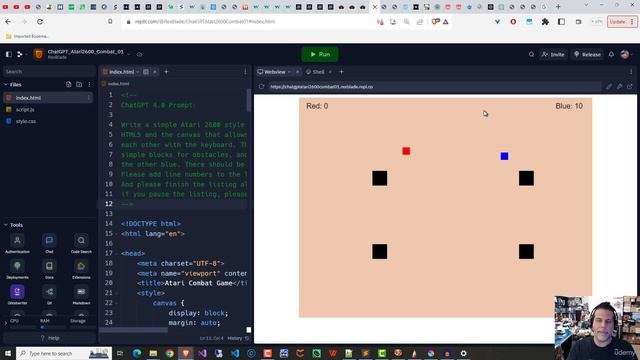The height and width of the screenshot is (360, 640).
Task: Add a new editor pane tab
Action: coord(166,72)
